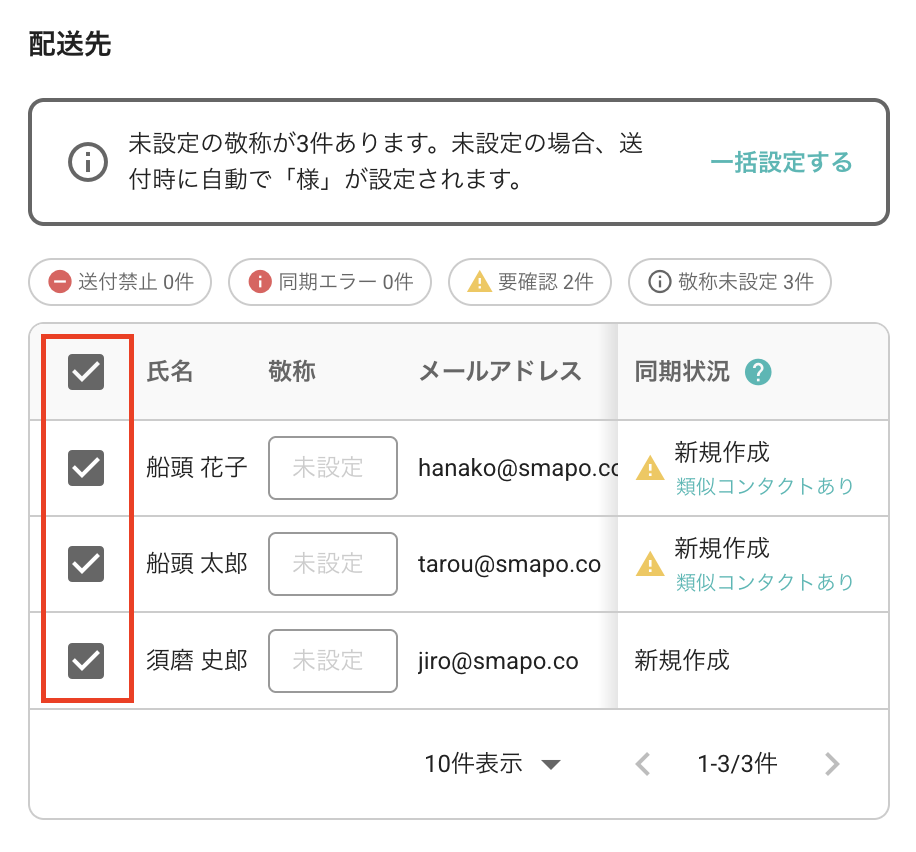916x852 pixels.
Task: Click 新規作成 status in 船頭 太郎's row
Action: coord(722,548)
